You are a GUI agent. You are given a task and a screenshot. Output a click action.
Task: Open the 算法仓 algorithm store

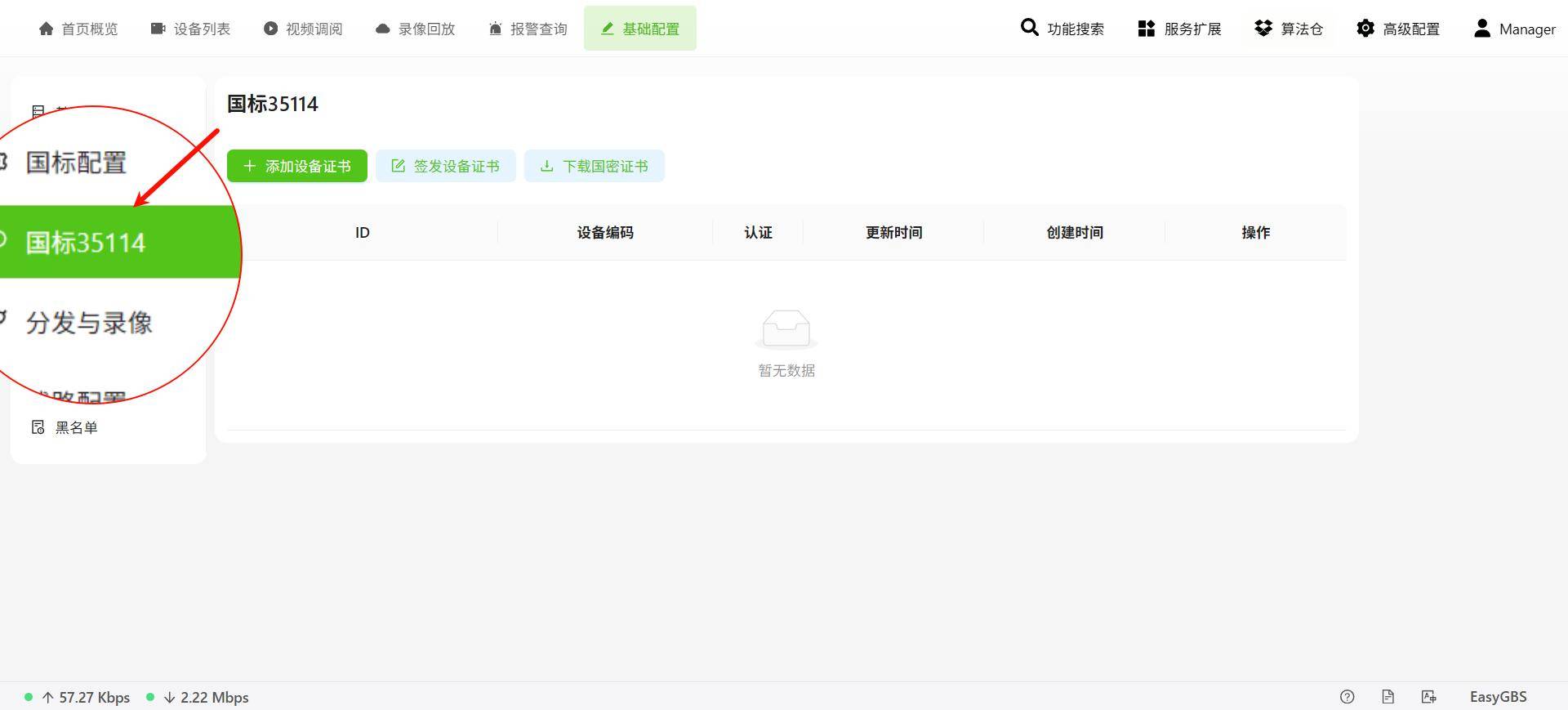click(x=1289, y=29)
